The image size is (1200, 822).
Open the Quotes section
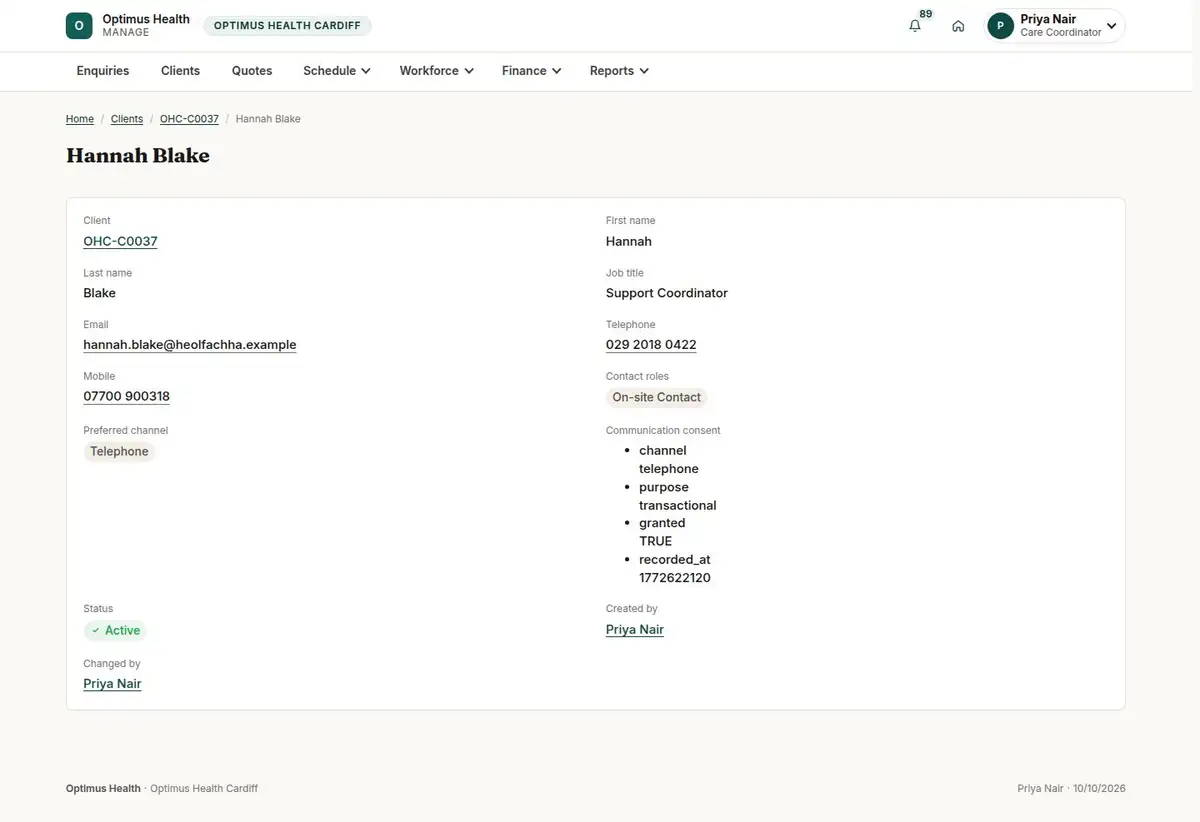click(x=252, y=71)
